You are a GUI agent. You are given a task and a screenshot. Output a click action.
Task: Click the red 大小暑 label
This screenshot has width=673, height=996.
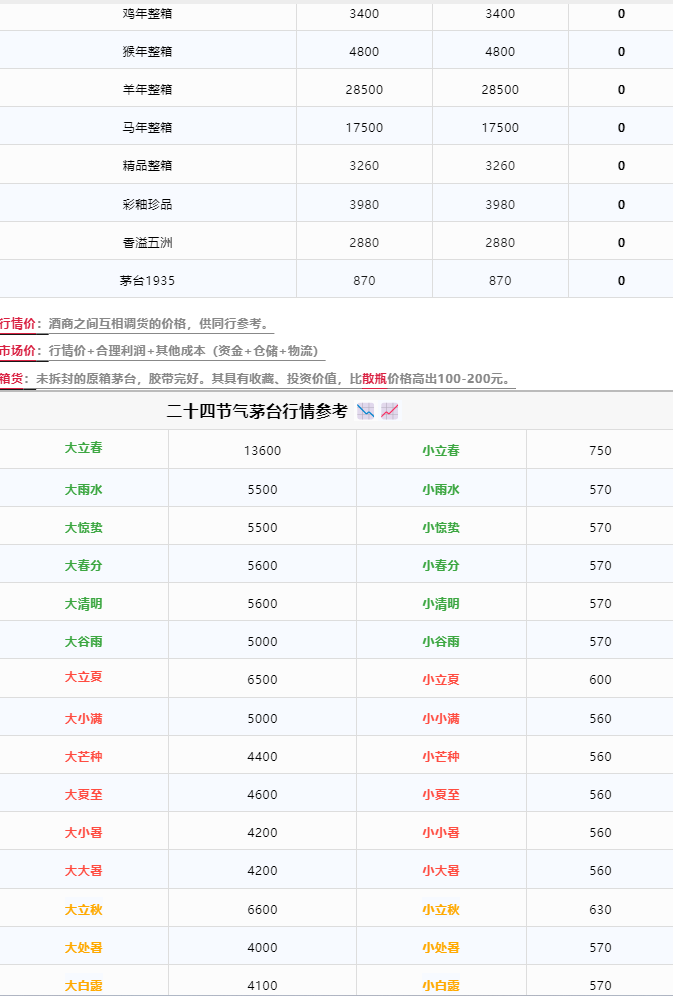tap(83, 833)
